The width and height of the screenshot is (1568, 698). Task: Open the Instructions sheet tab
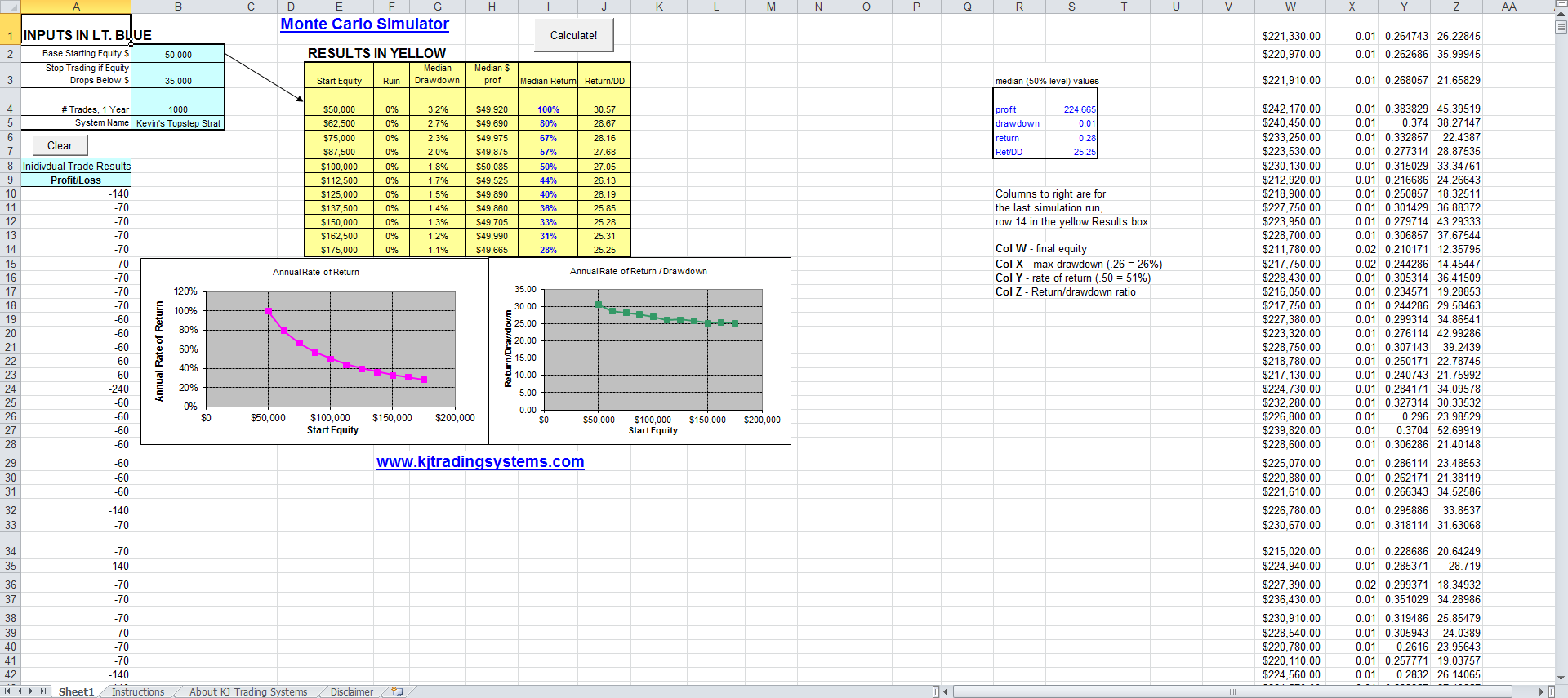click(138, 691)
